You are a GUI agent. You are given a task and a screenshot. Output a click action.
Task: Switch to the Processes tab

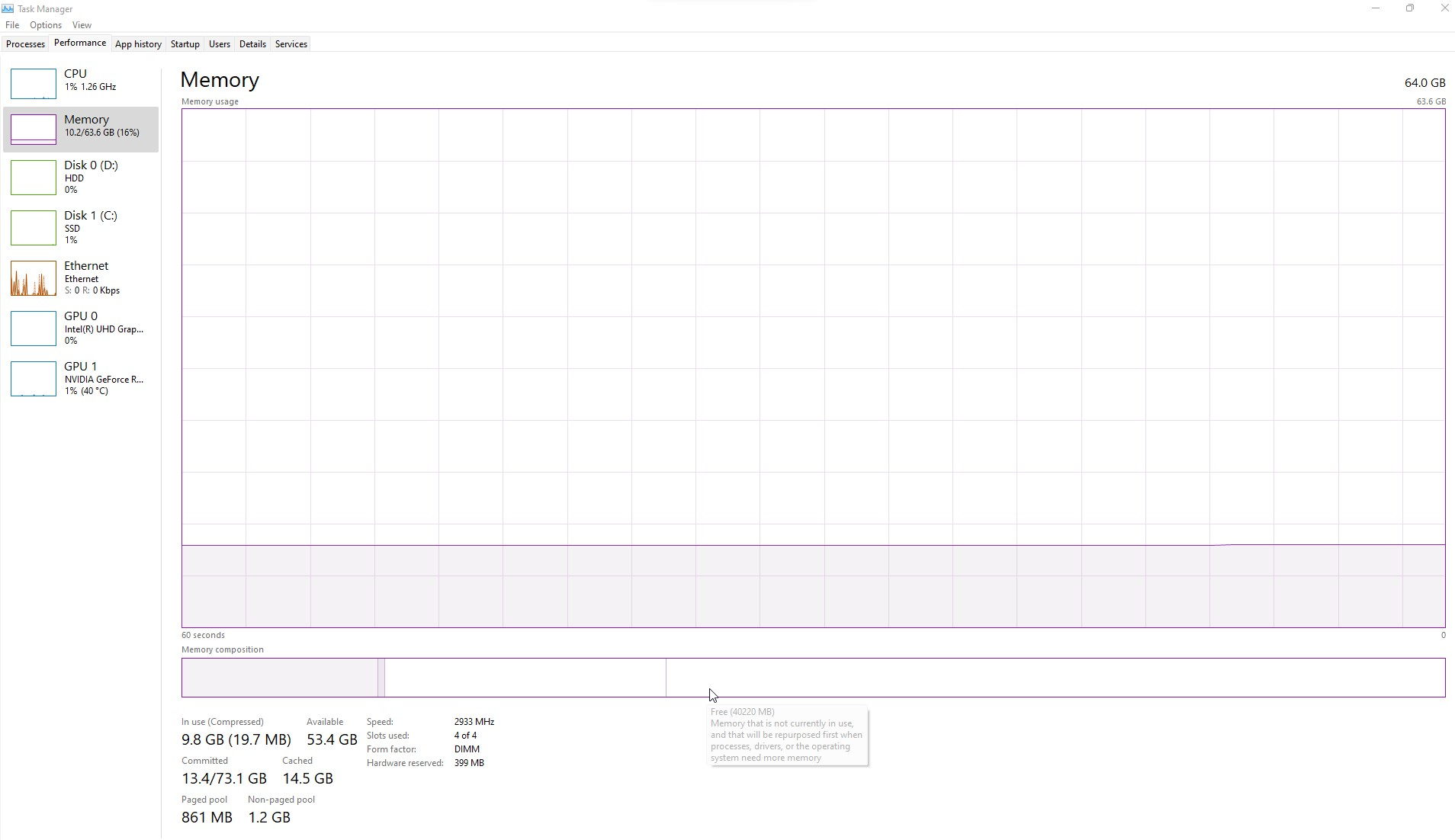pyautogui.click(x=25, y=44)
